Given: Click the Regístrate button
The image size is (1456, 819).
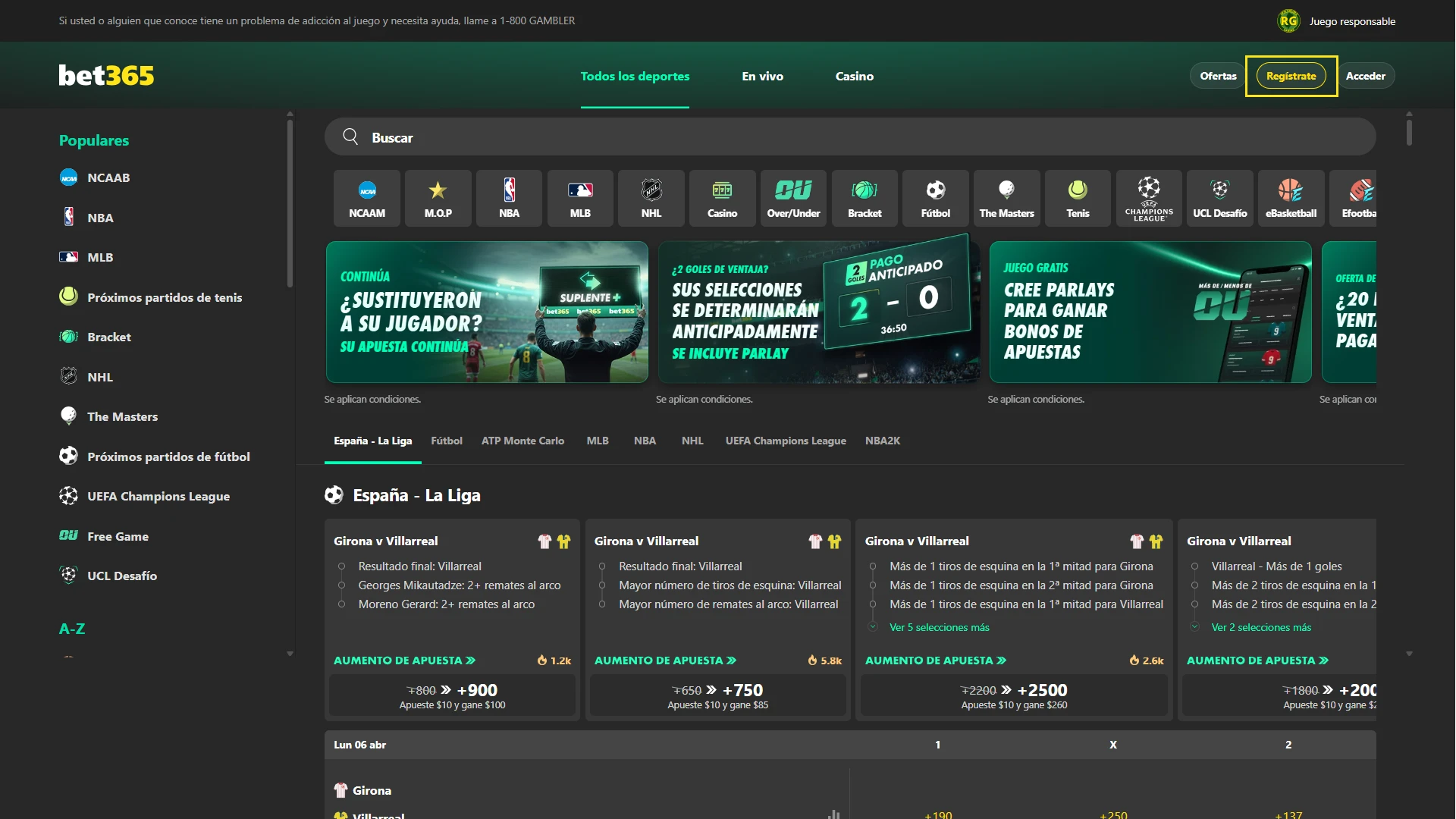Looking at the screenshot, I should pyautogui.click(x=1291, y=76).
